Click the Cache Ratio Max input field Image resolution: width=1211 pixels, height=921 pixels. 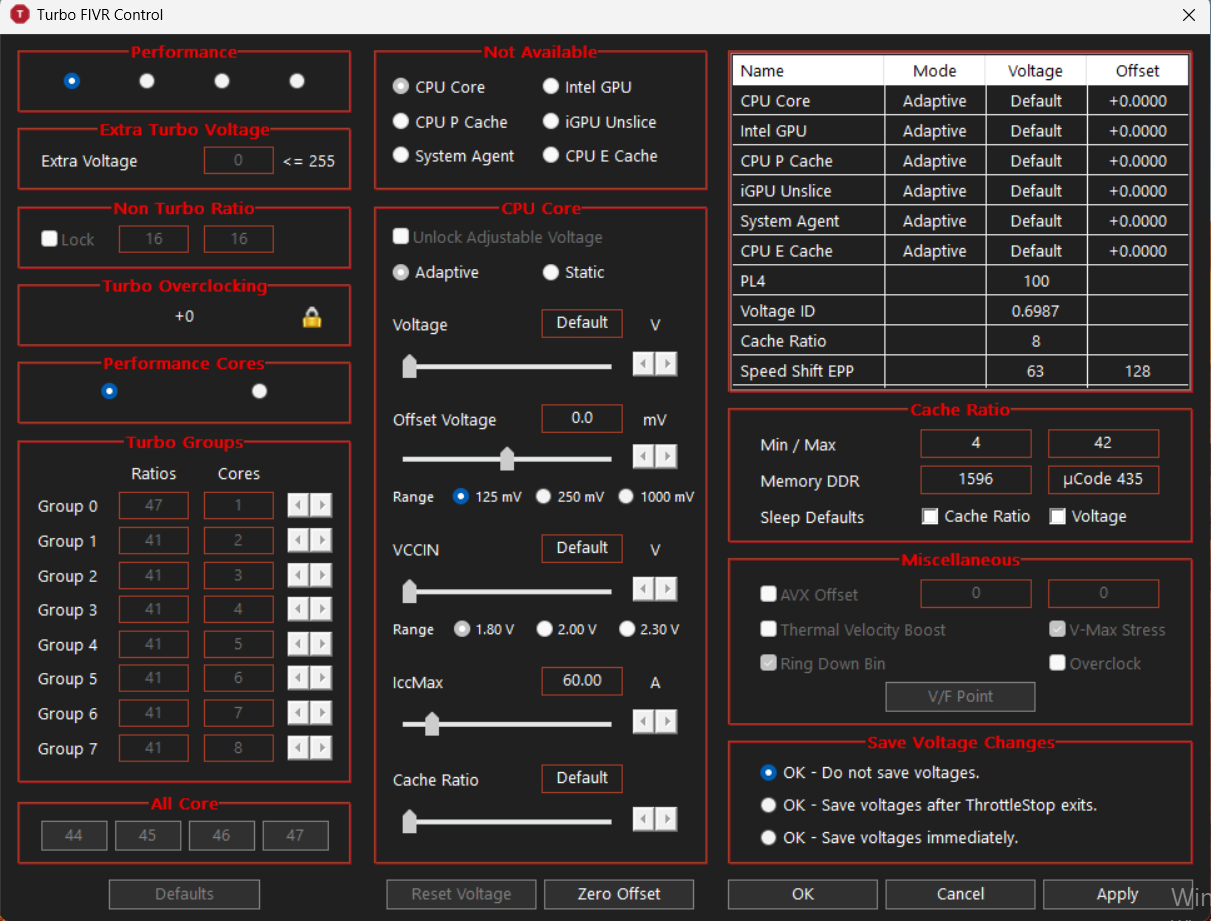[x=1103, y=443]
